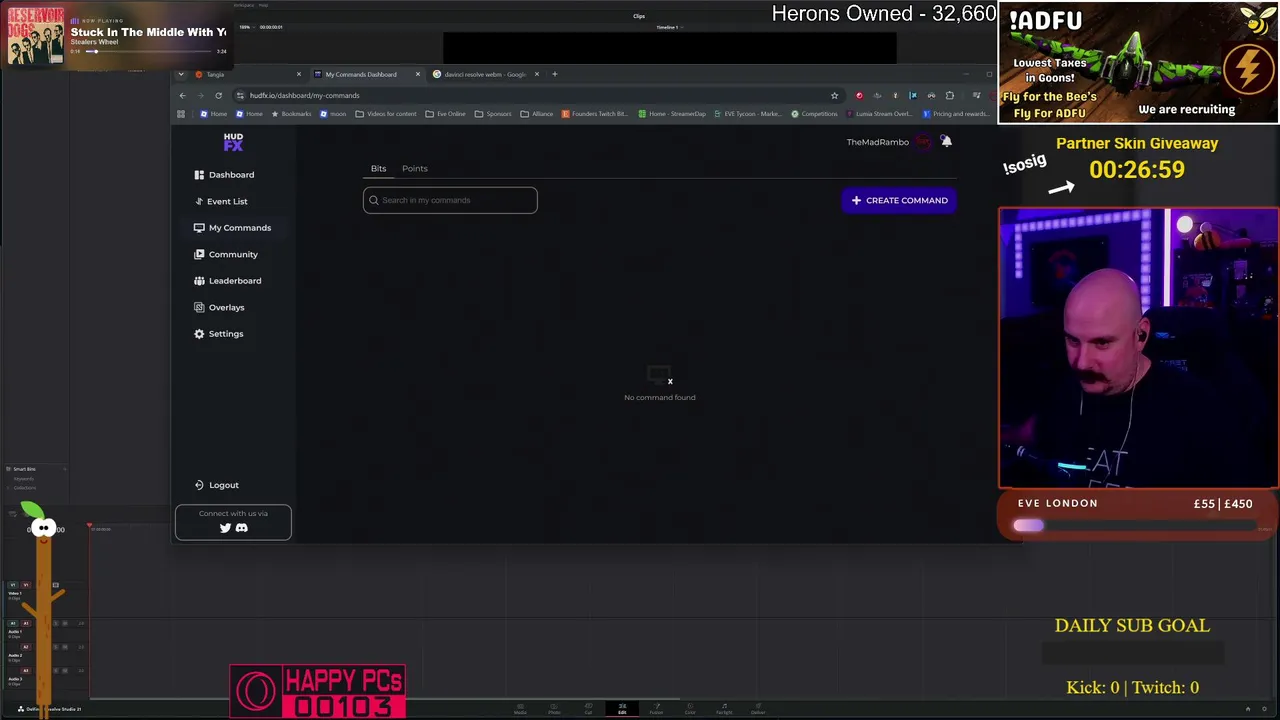The image size is (1280, 720).
Task: Reload the current page
Action: point(218,95)
